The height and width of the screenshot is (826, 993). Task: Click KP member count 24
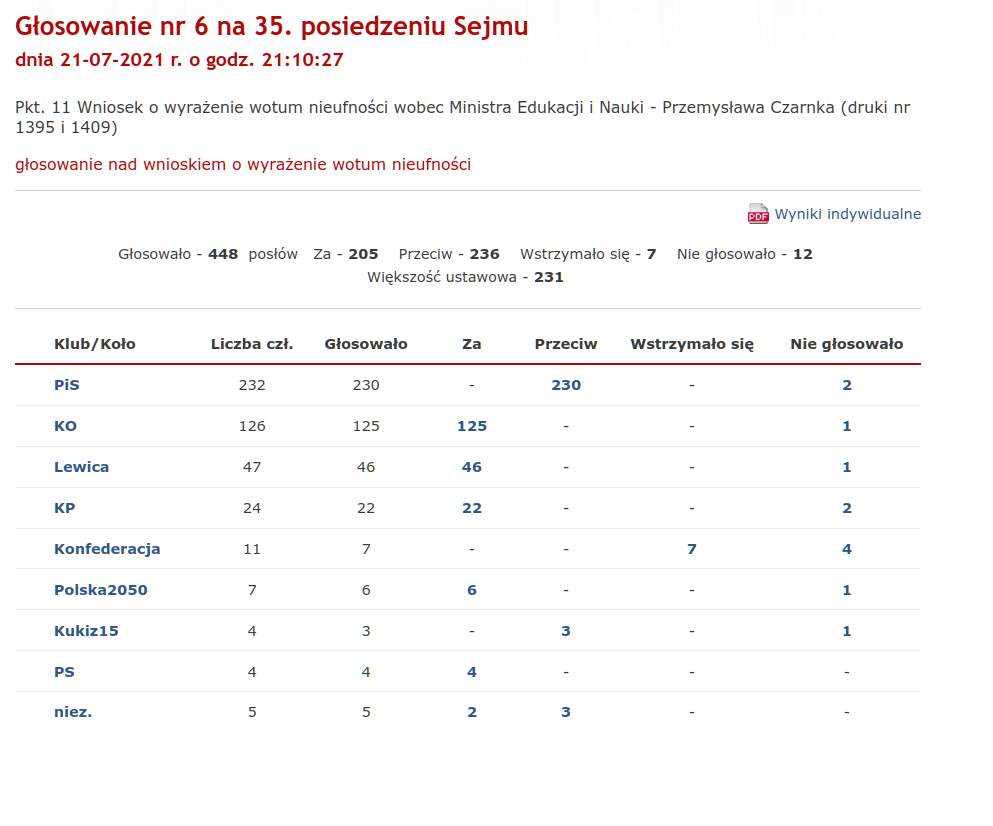pos(252,508)
